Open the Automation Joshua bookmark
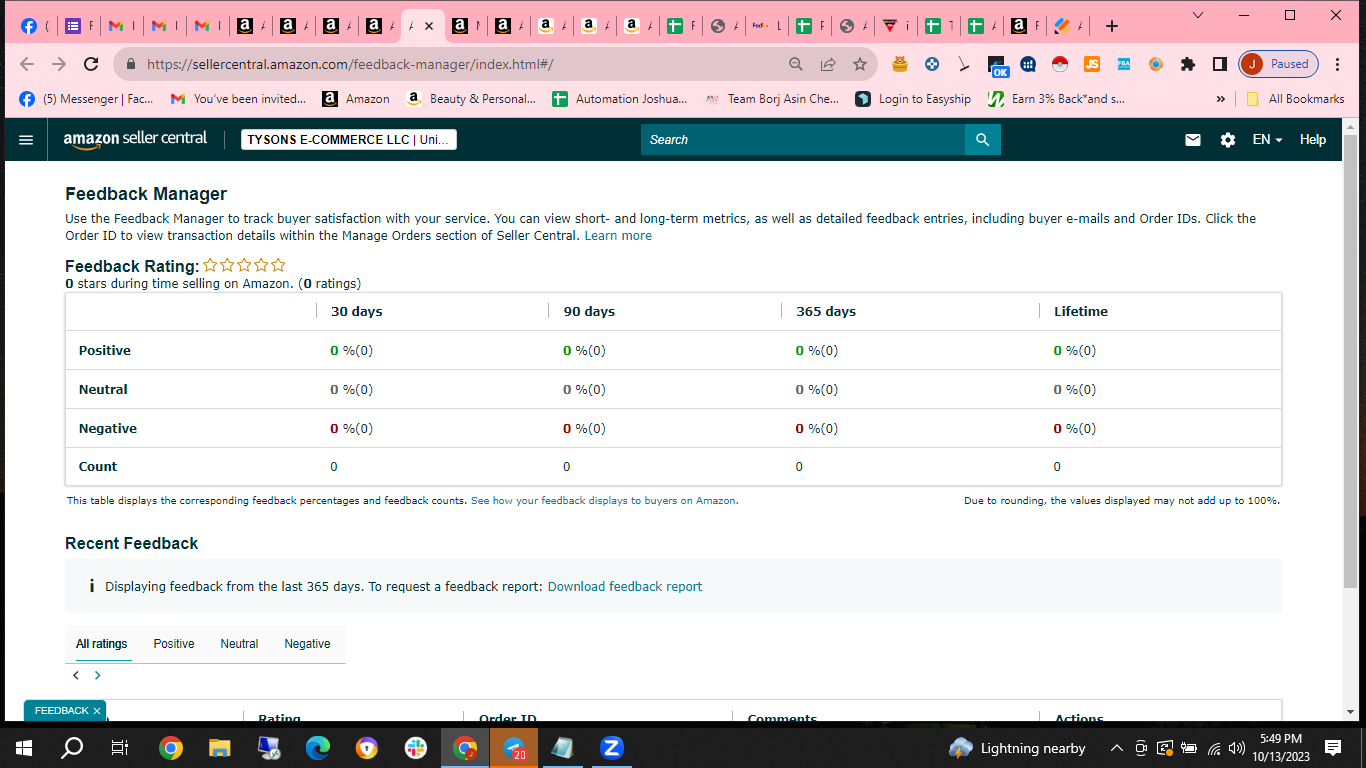This screenshot has width=1366, height=768. pos(619,99)
